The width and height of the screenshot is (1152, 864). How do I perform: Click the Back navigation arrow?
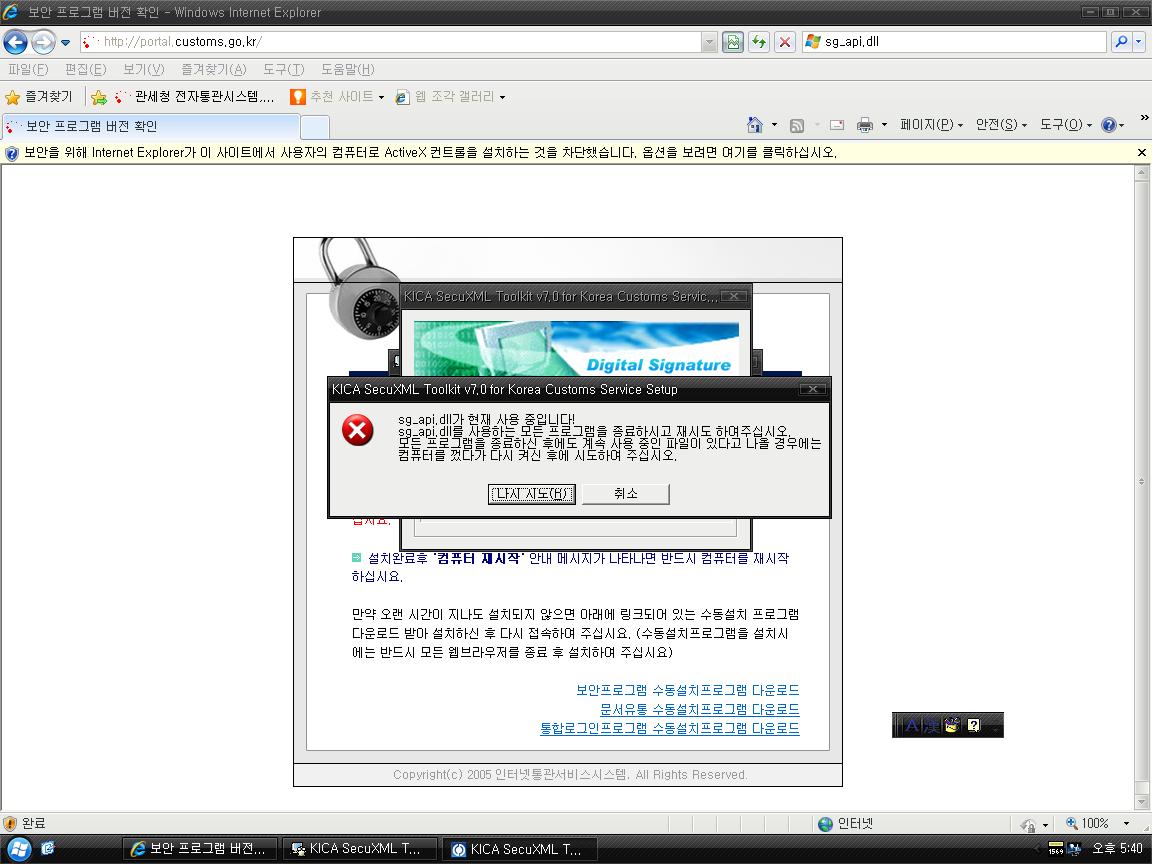[15, 42]
